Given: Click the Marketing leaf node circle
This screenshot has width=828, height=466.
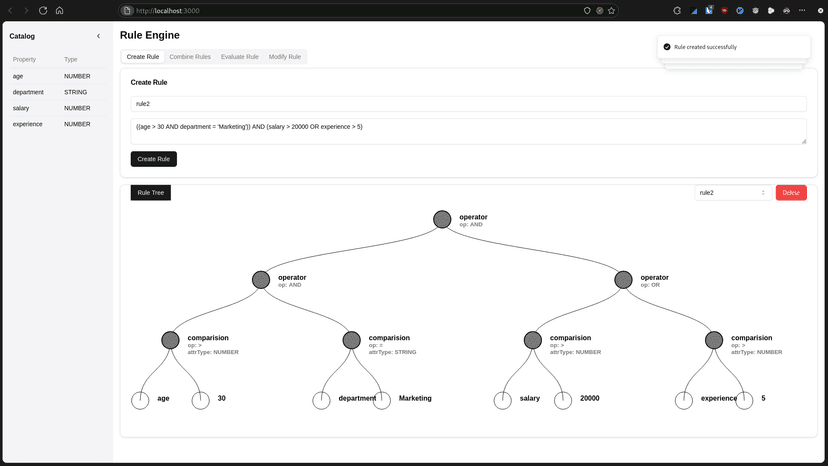Looking at the screenshot, I should click(382, 400).
